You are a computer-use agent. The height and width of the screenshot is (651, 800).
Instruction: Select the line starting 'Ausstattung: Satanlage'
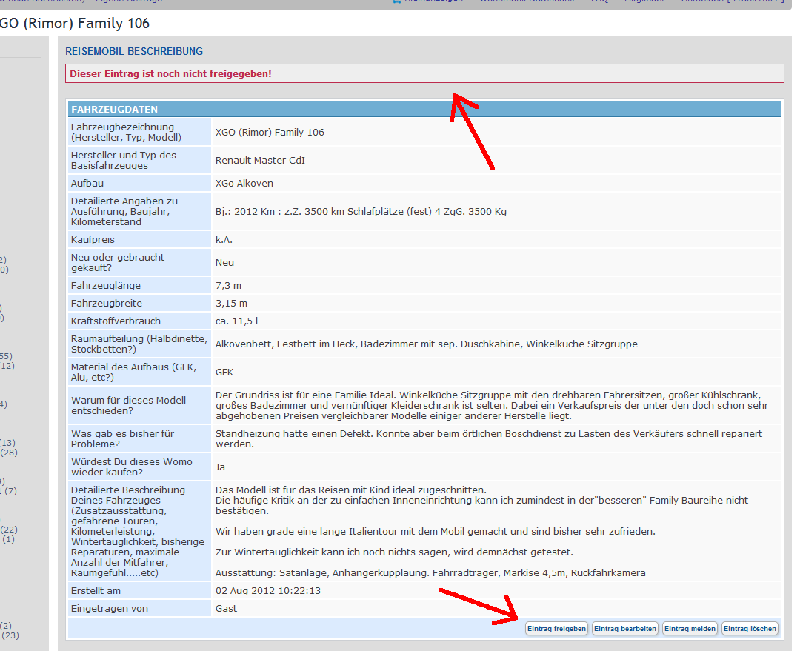point(430,573)
